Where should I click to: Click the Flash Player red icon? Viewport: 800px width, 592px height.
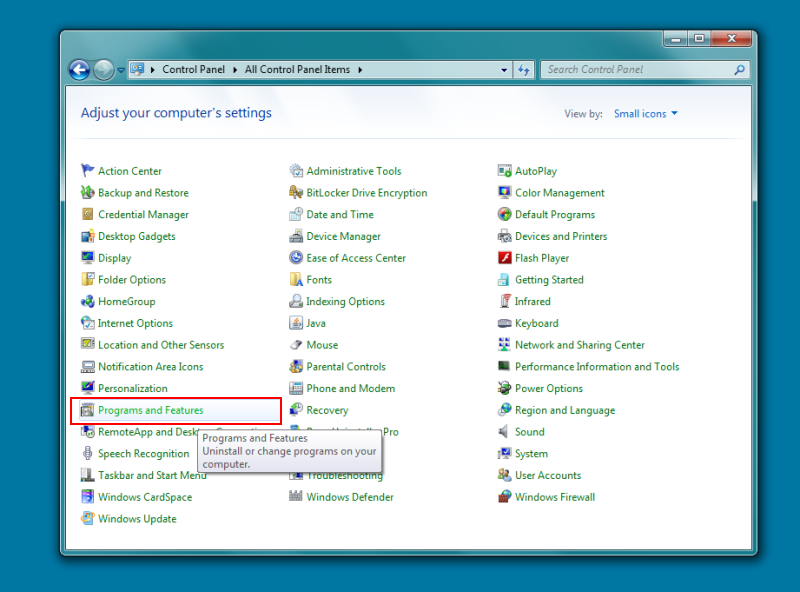(x=505, y=258)
